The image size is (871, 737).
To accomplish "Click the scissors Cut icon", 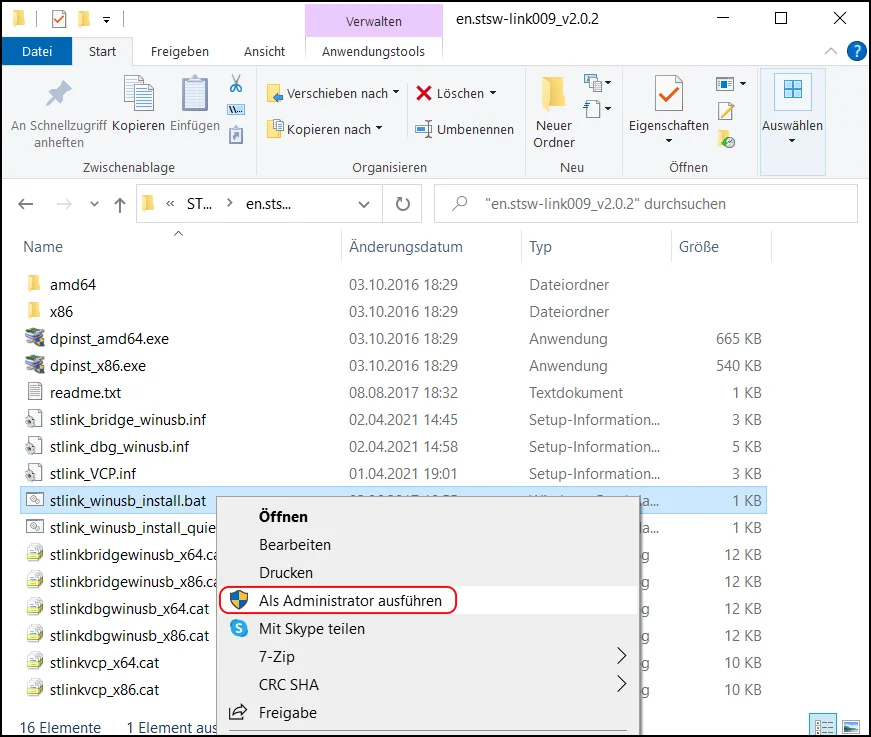I will tap(236, 83).
